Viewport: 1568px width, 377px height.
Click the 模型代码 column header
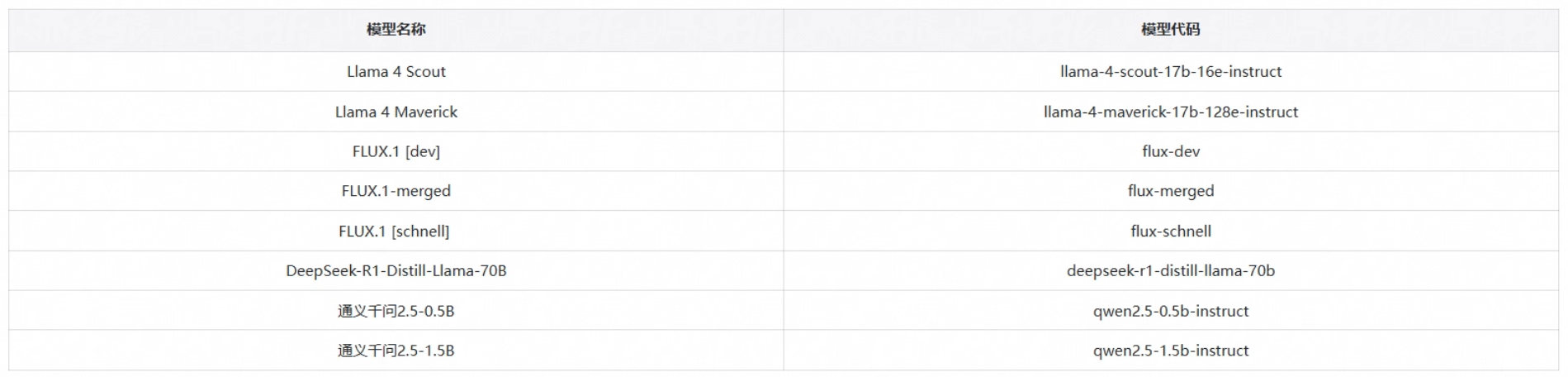click(x=1170, y=30)
